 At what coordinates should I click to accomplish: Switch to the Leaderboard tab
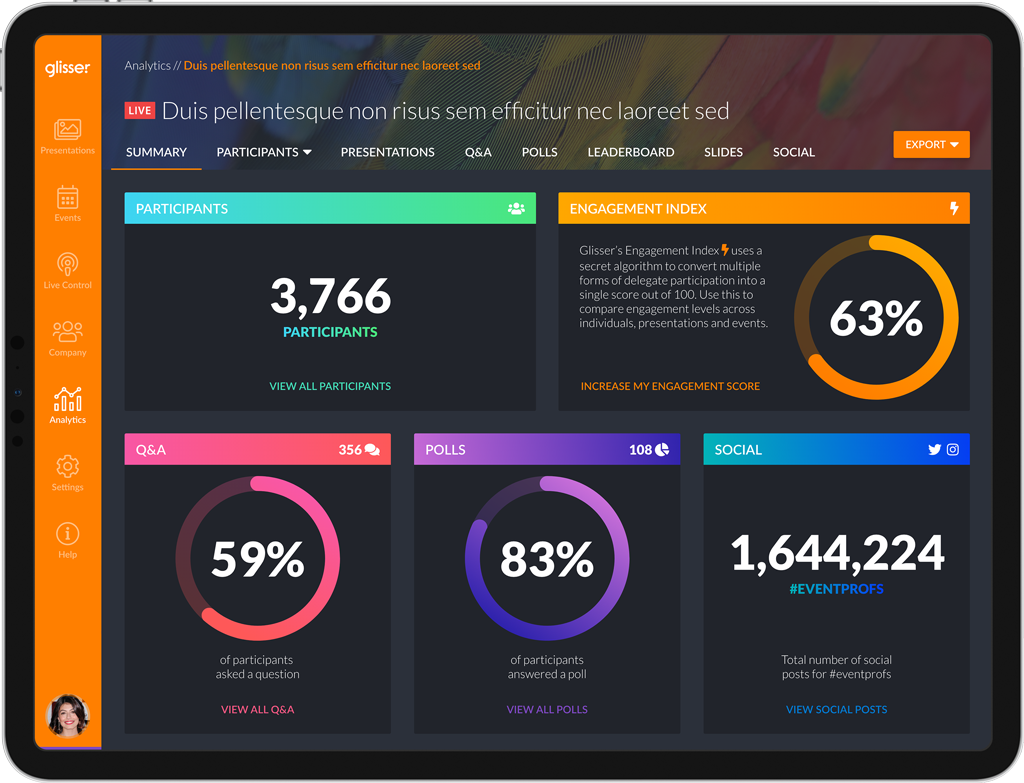pos(630,152)
